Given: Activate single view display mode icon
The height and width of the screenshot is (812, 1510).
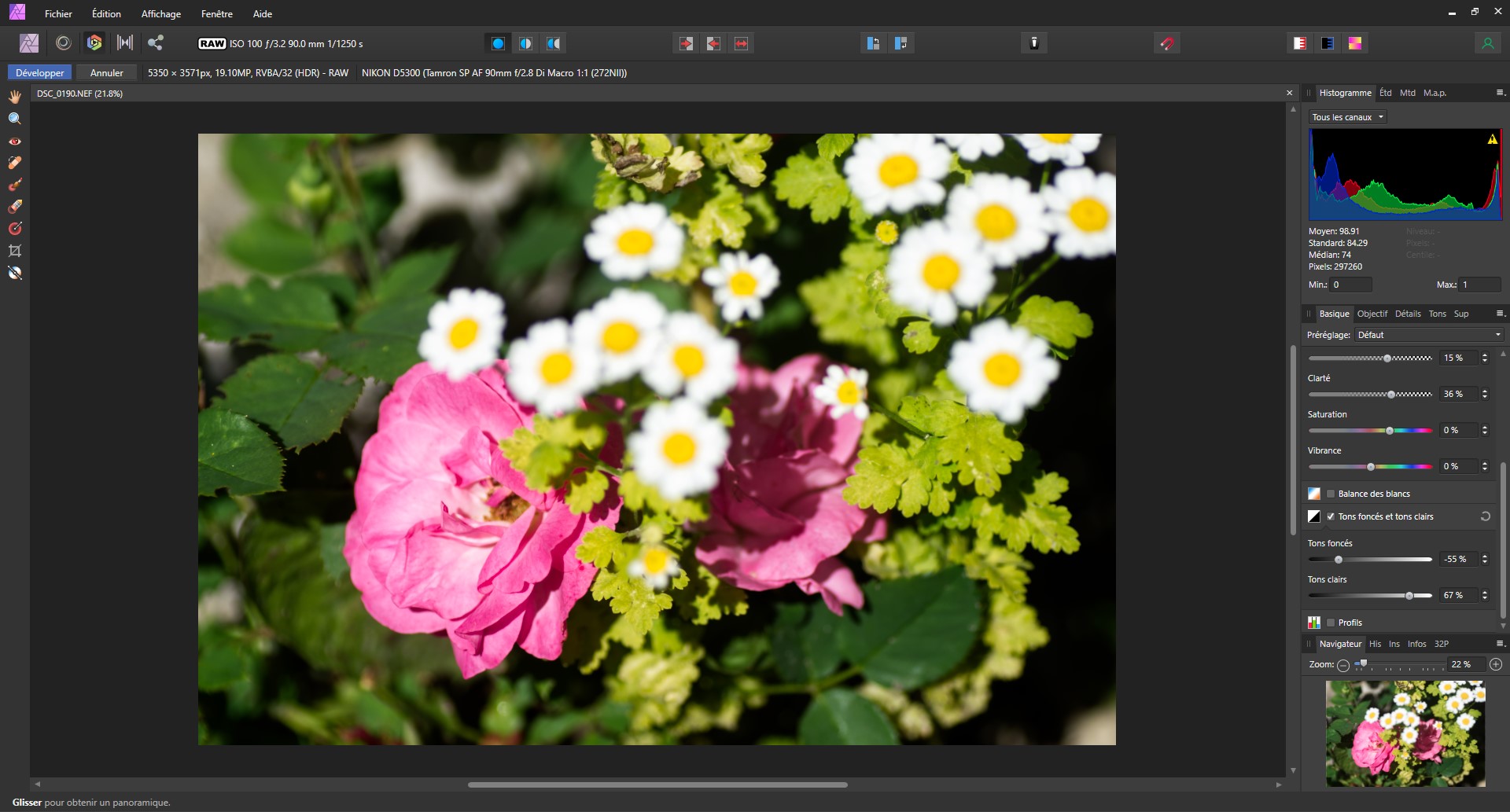Looking at the screenshot, I should (498, 43).
